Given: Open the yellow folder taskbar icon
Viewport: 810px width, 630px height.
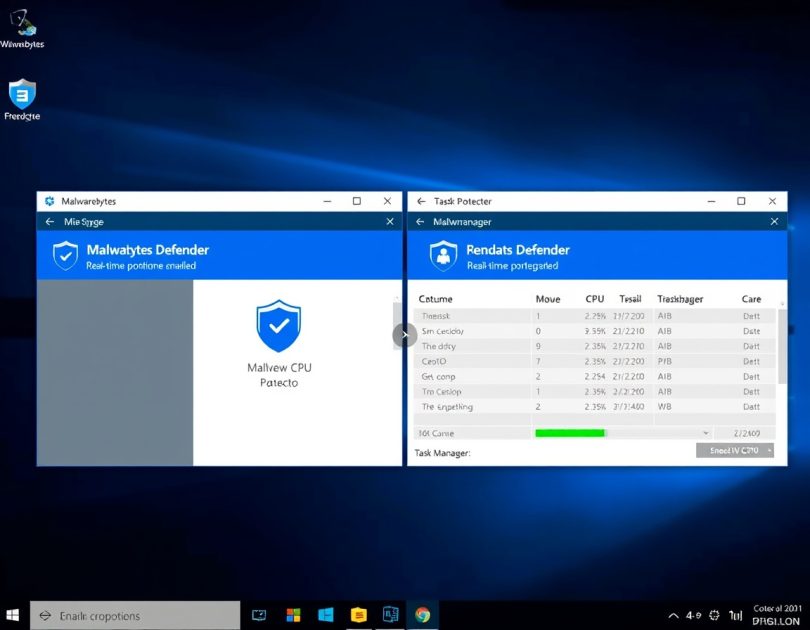Looking at the screenshot, I should pos(359,615).
